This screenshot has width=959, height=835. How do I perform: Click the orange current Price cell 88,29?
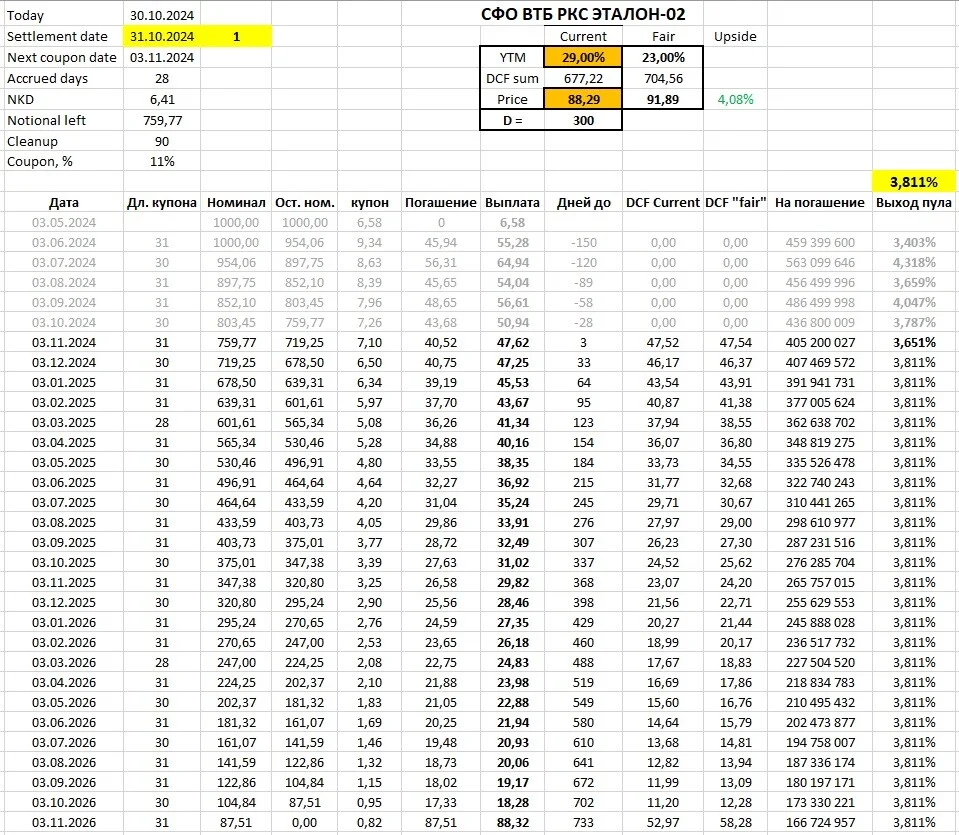[583, 99]
